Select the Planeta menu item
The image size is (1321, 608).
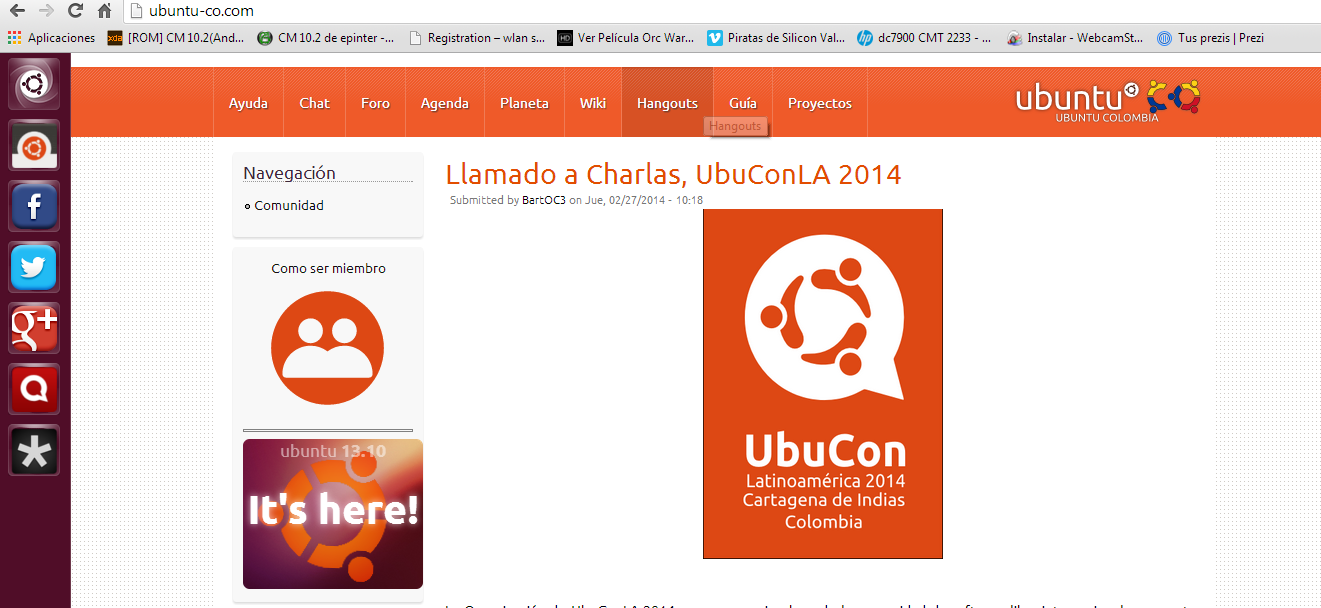click(x=524, y=103)
